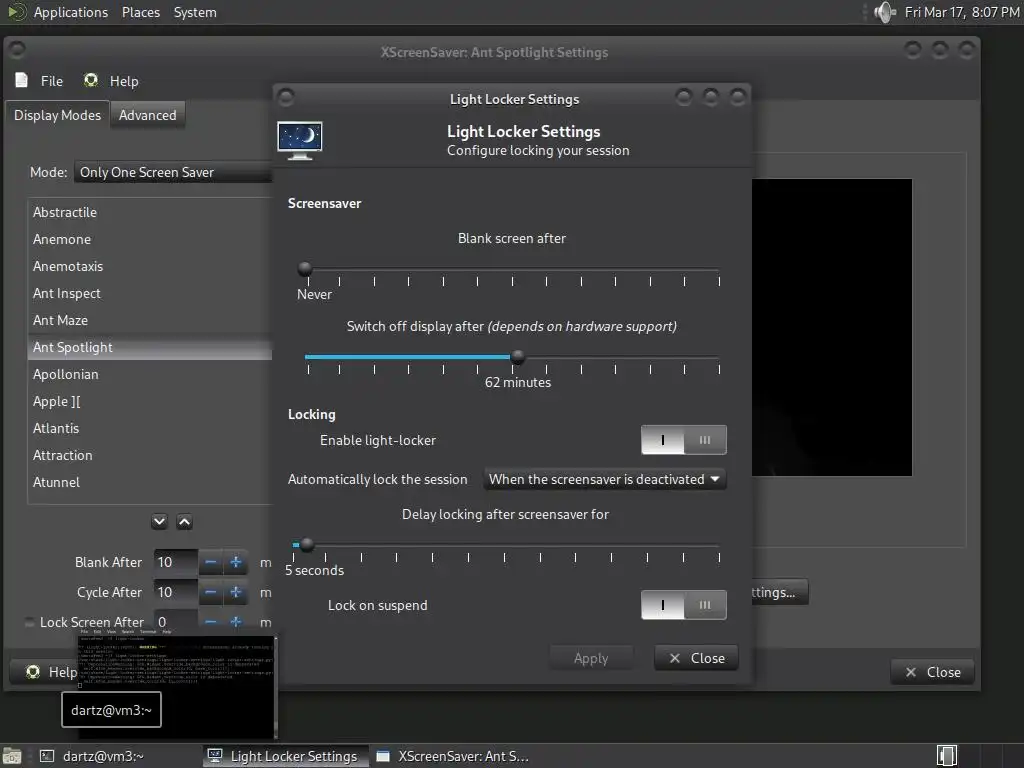The height and width of the screenshot is (768, 1024).
Task: Close the XScreenSaver settings window
Action: 933,672
